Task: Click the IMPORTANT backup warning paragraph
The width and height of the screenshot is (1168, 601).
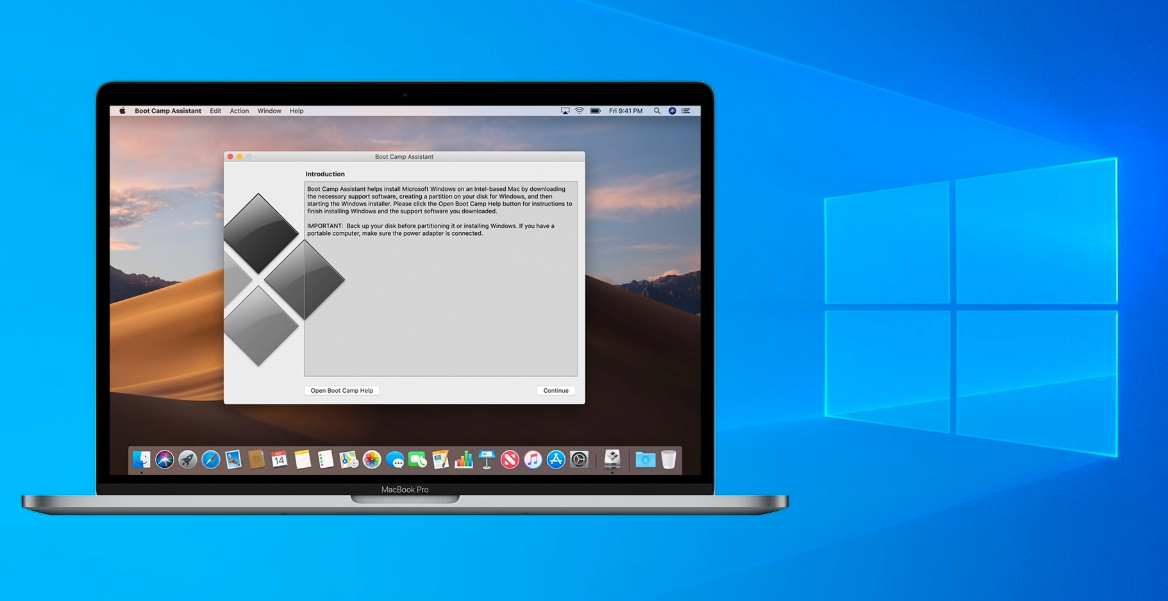Action: (431, 229)
